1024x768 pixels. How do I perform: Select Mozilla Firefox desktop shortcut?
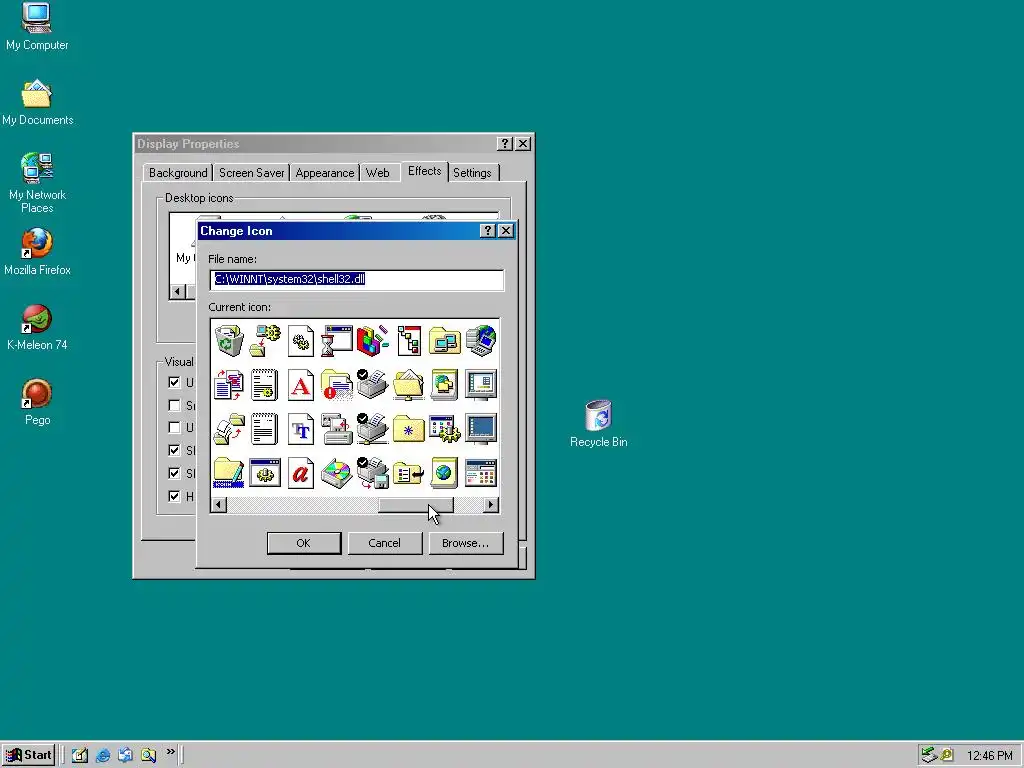click(x=37, y=252)
